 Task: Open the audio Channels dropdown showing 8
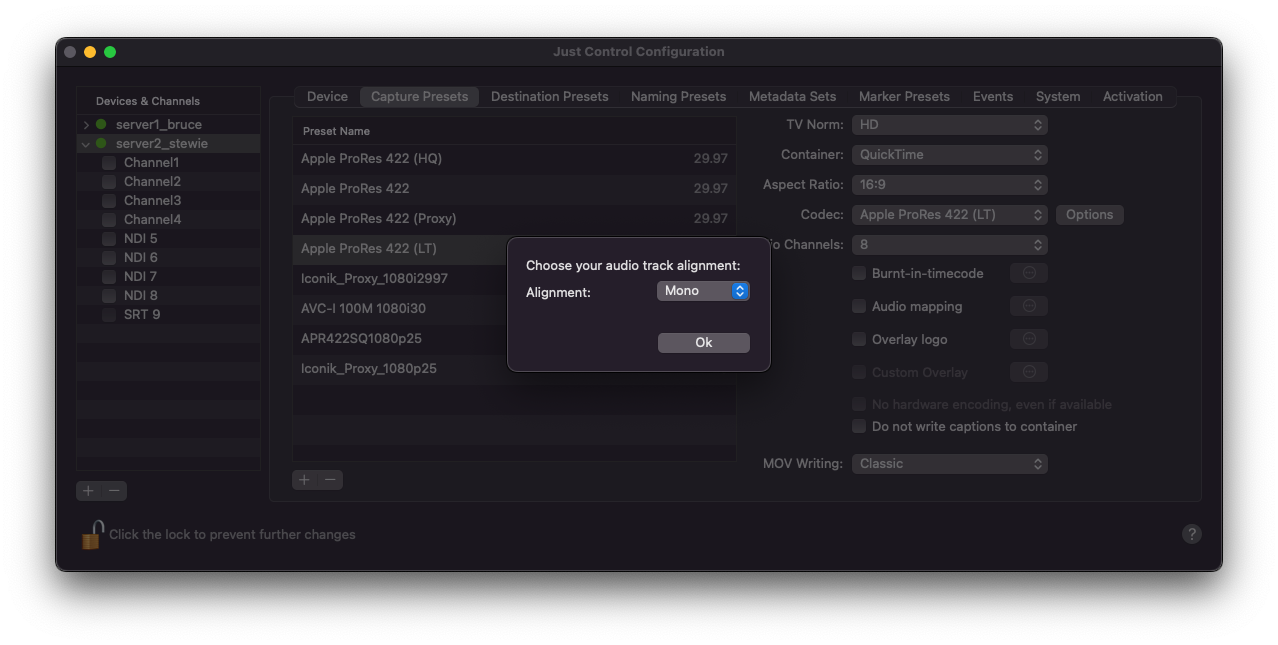coord(950,245)
